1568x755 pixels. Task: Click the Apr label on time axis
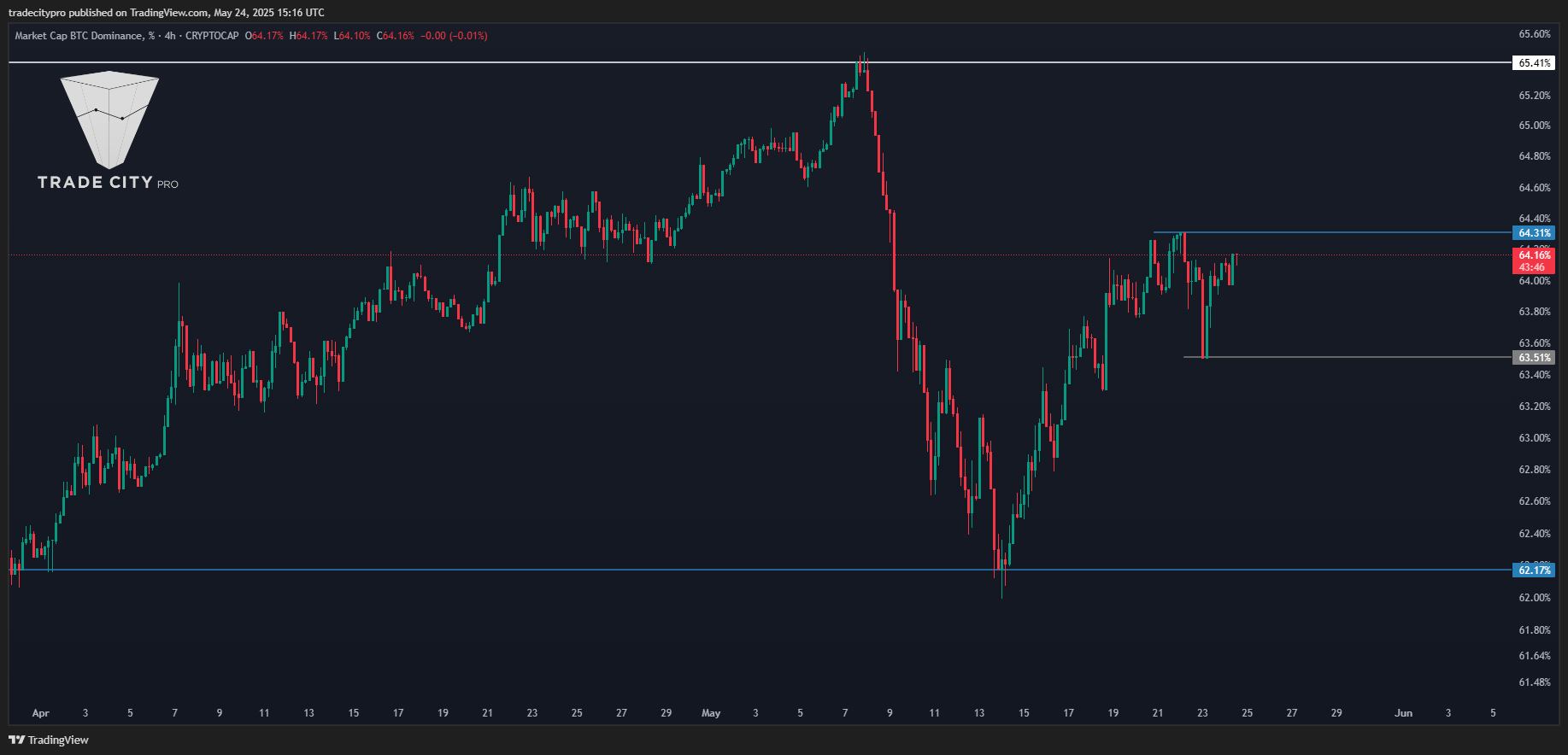coord(40,712)
